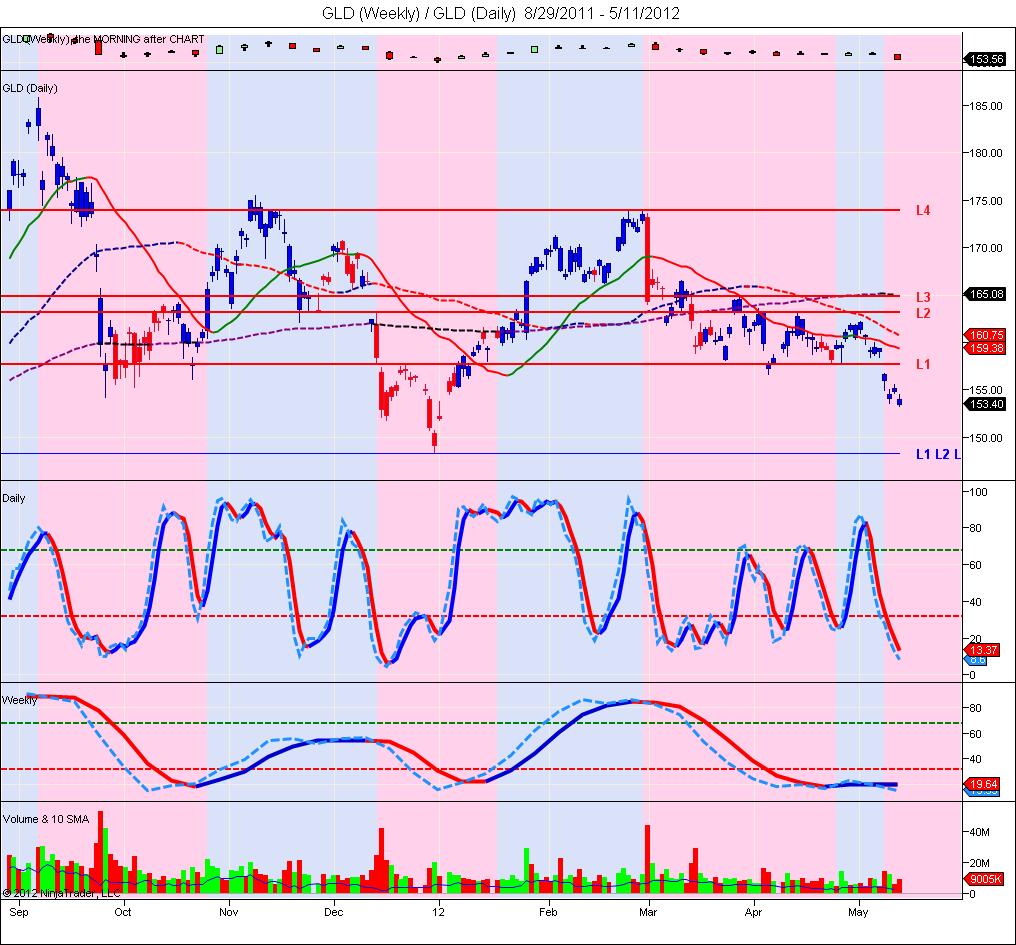Click the 60 label on Weekly stochastic axis
The height and width of the screenshot is (945, 1016).
(975, 734)
